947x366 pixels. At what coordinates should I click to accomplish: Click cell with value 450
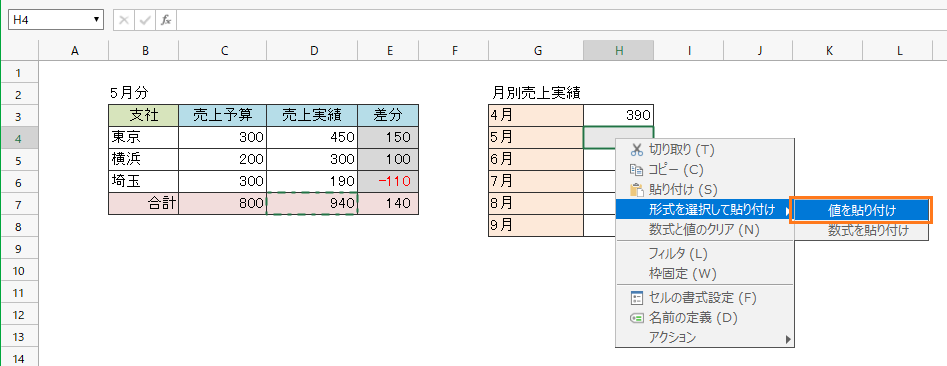tap(312, 138)
